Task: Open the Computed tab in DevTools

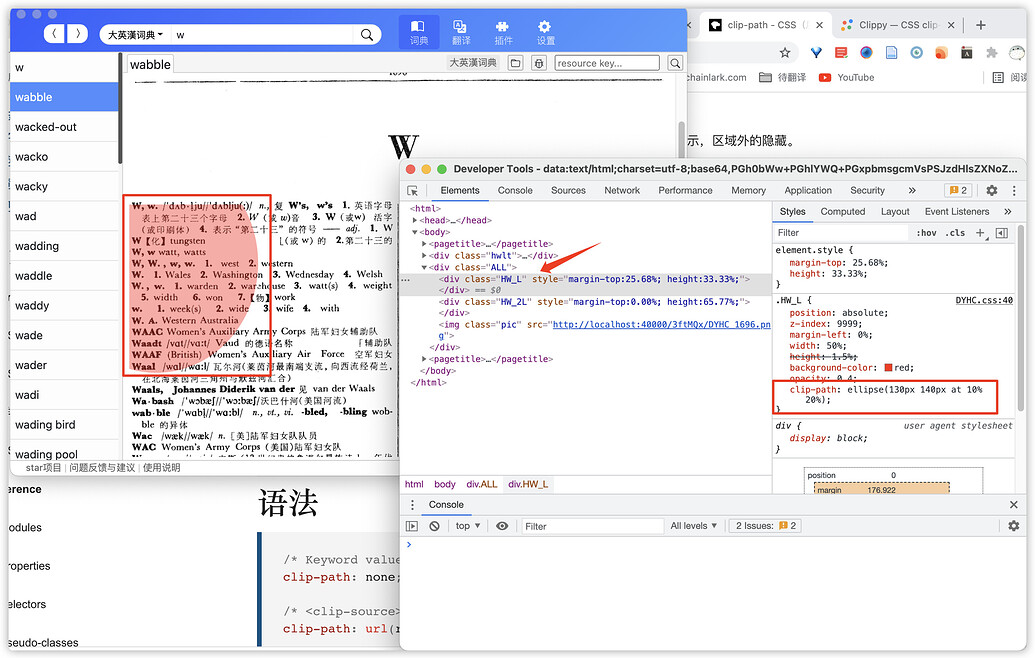Action: tap(843, 211)
